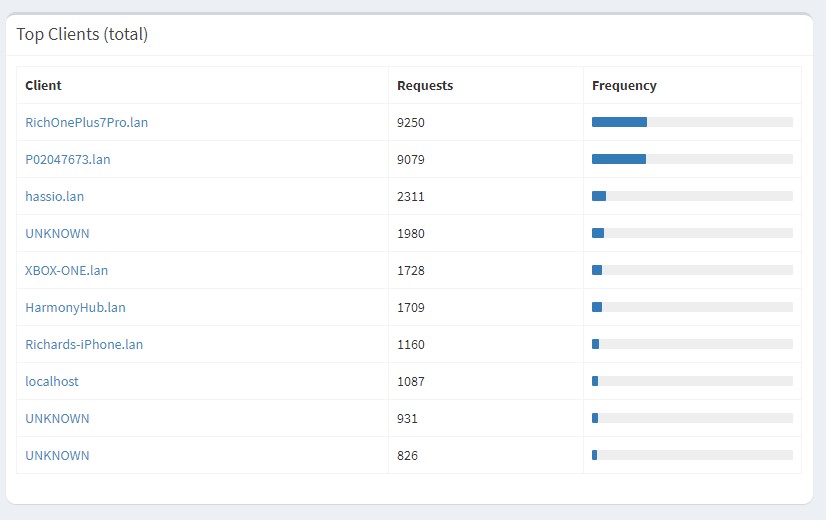Screen dimensions: 826x520
Task: Open the HarmonyHub.lan client link
Action: pos(75,307)
